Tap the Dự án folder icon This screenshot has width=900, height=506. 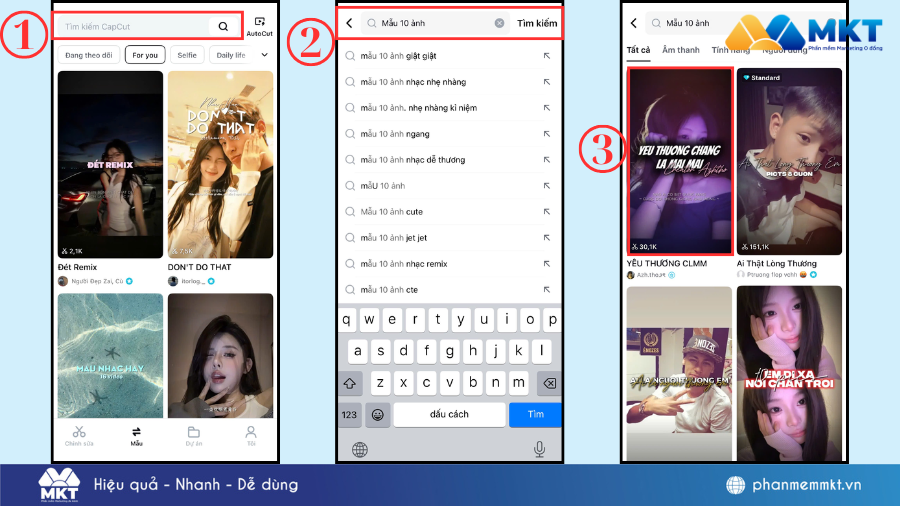193,431
